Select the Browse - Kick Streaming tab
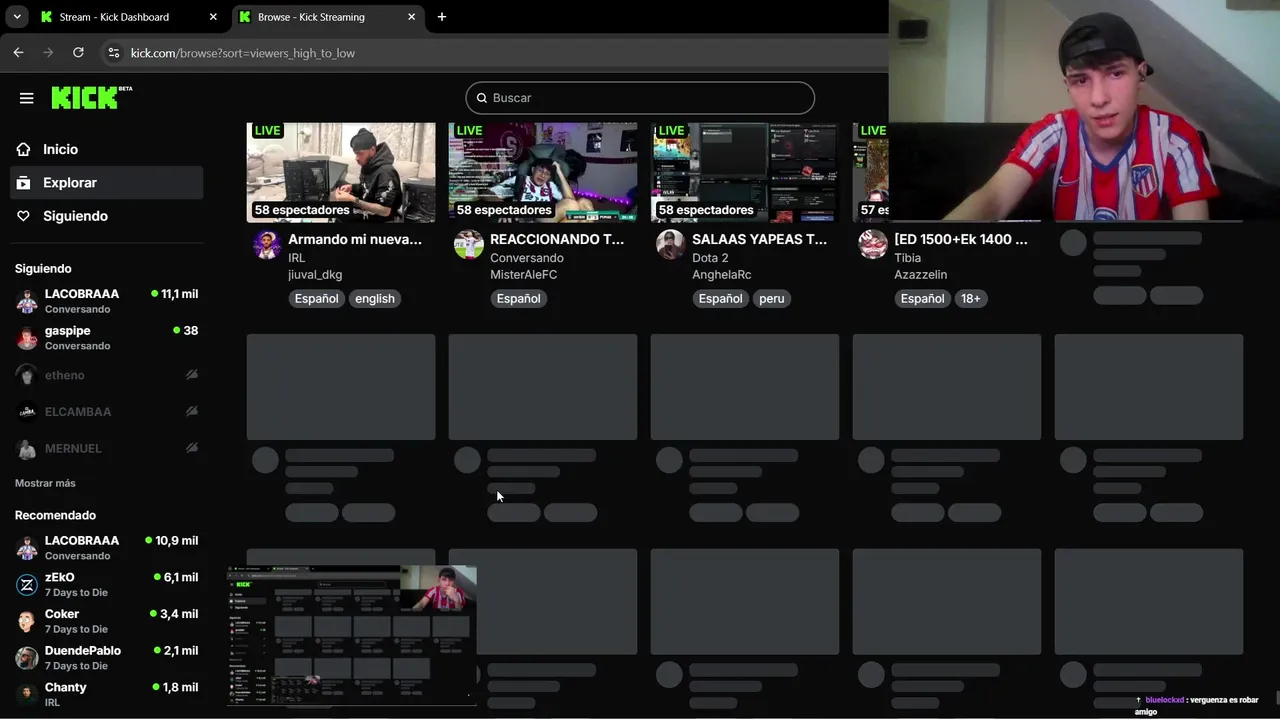 328,17
